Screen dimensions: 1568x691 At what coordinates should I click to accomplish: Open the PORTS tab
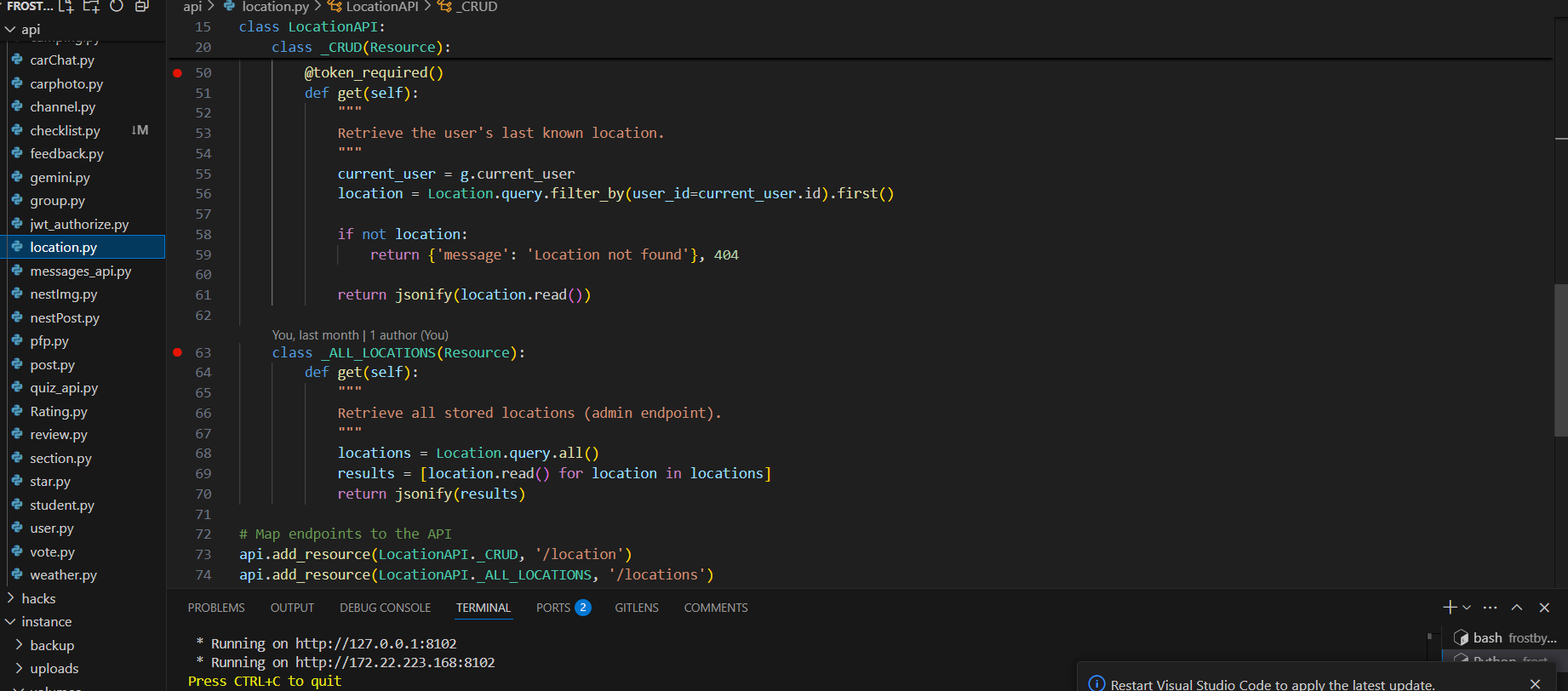563,608
